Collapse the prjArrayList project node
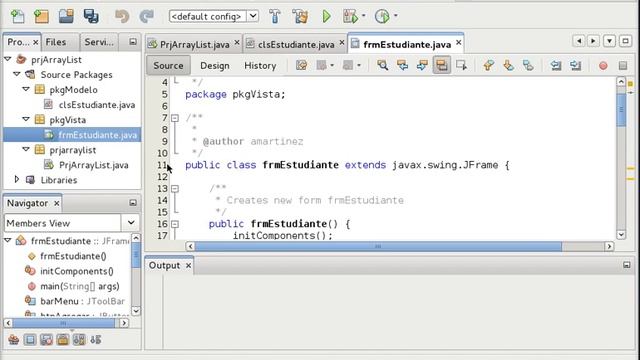The image size is (640, 360). (8, 59)
